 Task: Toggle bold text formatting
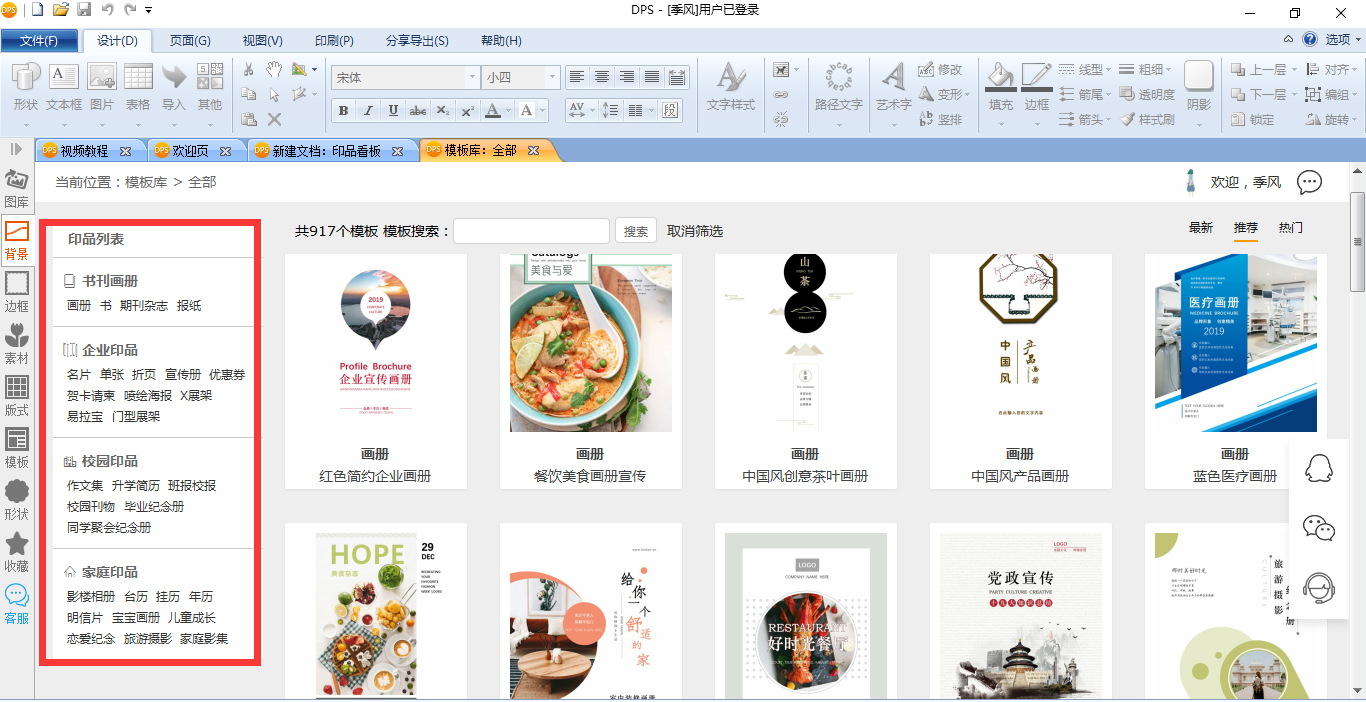point(343,110)
